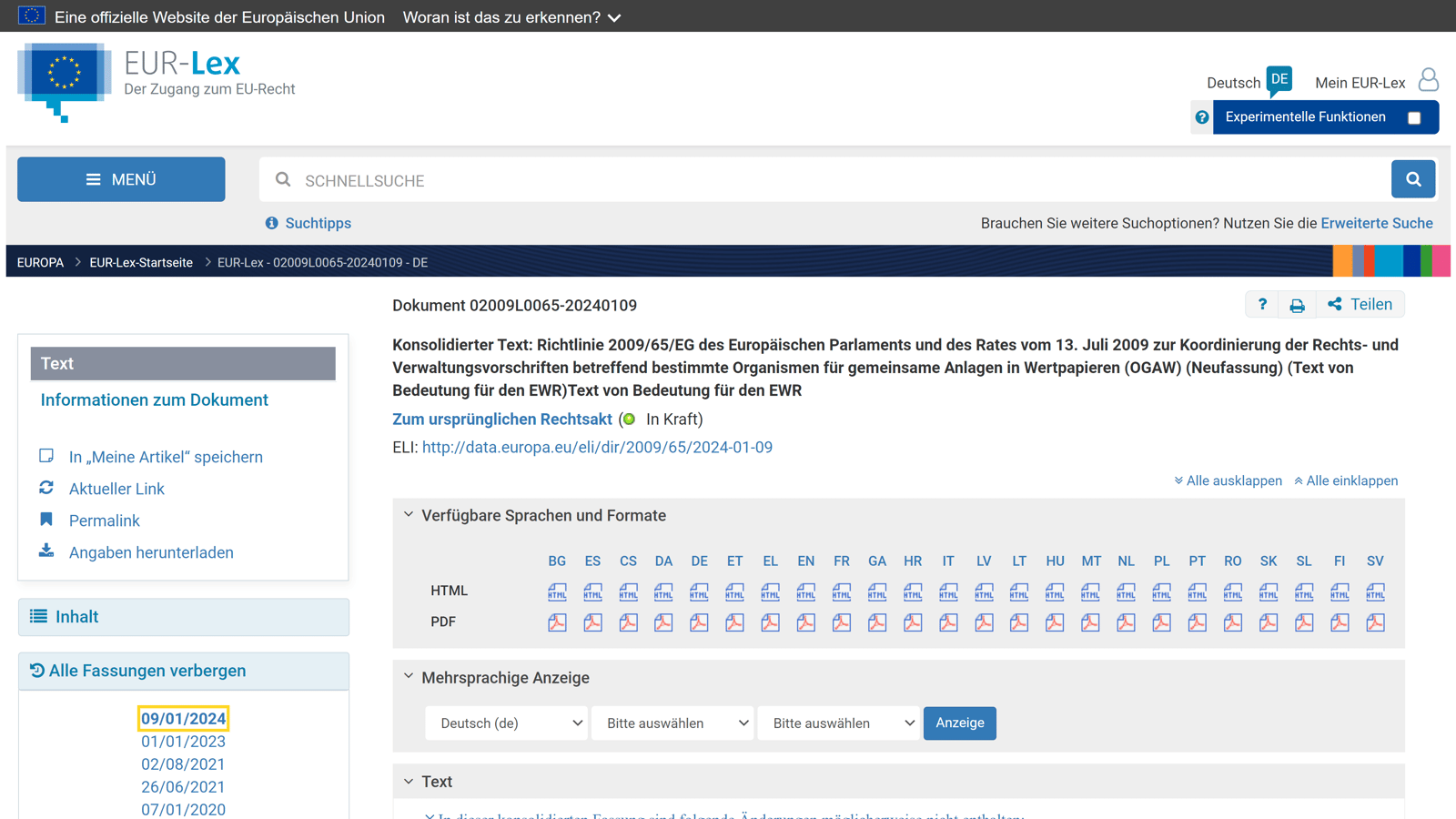The image size is (1456, 819).
Task: Enable the Experimentelle Funktionen checkbox
Action: coord(1413,117)
